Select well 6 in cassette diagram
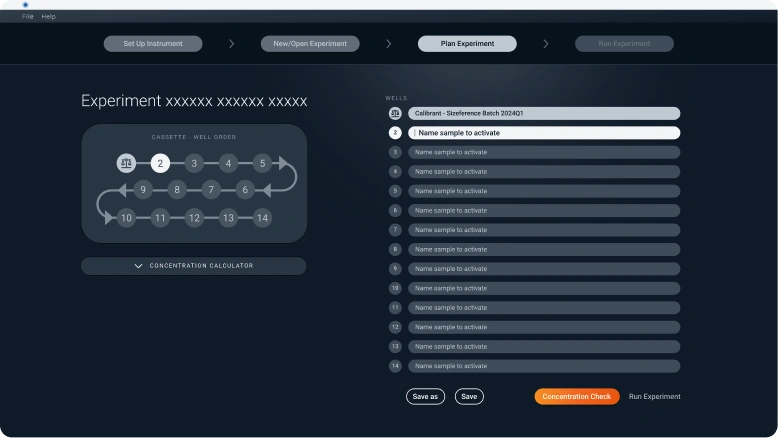 click(x=245, y=190)
